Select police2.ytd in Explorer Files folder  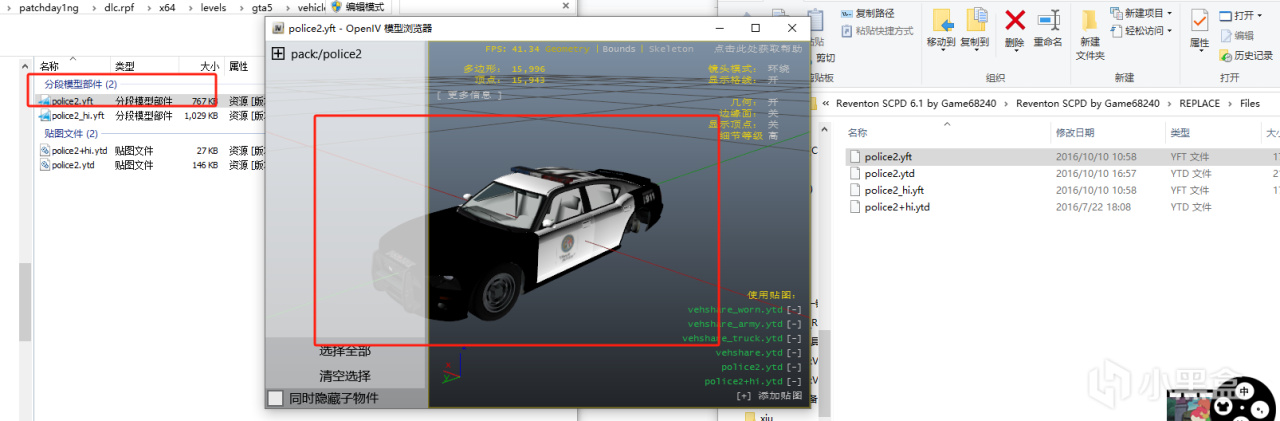click(x=889, y=173)
